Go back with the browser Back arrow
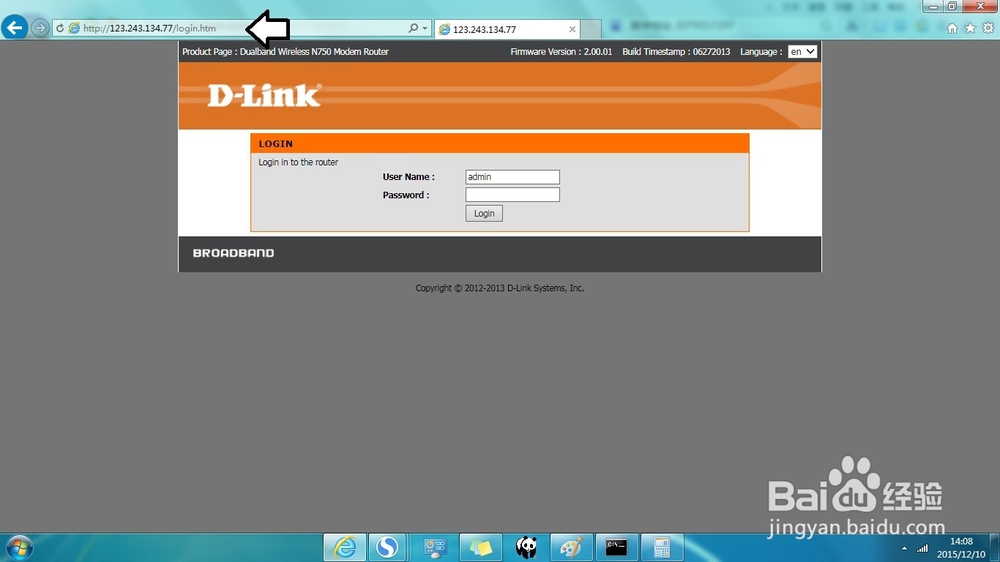 [14, 27]
